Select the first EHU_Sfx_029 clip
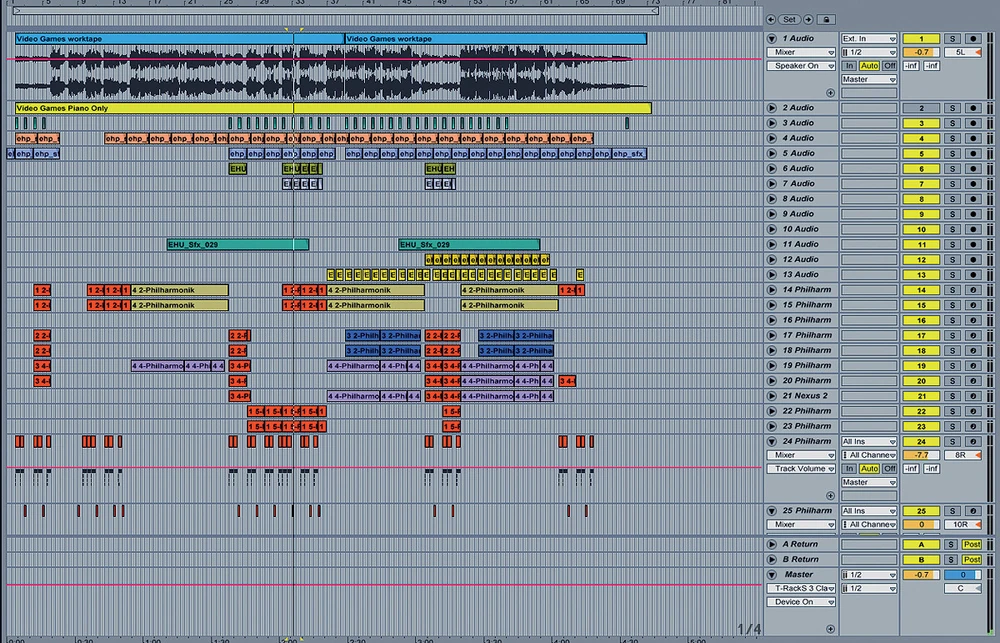Image resolution: width=1000 pixels, height=643 pixels. pos(237,244)
